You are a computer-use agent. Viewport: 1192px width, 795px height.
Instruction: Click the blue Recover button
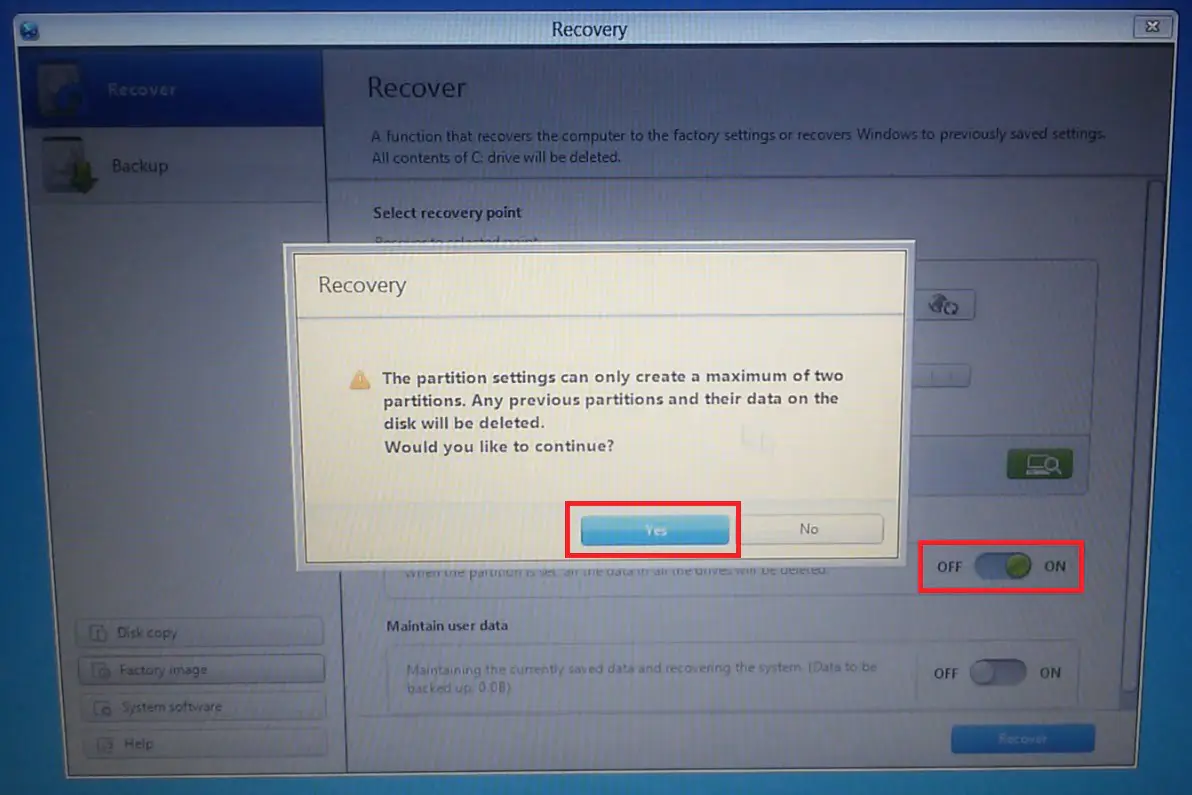coord(1022,738)
